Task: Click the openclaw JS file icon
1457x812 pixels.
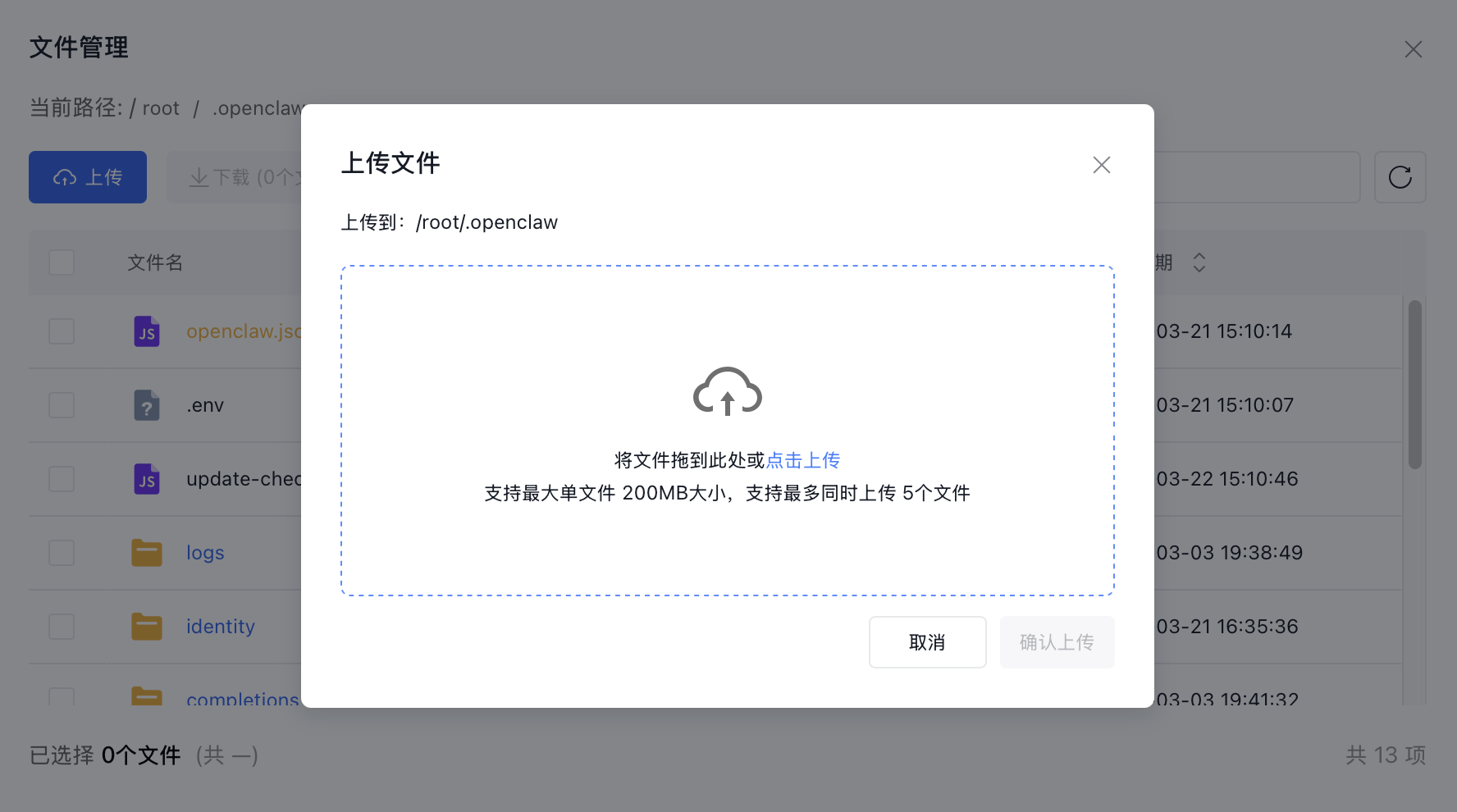Action: point(147,331)
